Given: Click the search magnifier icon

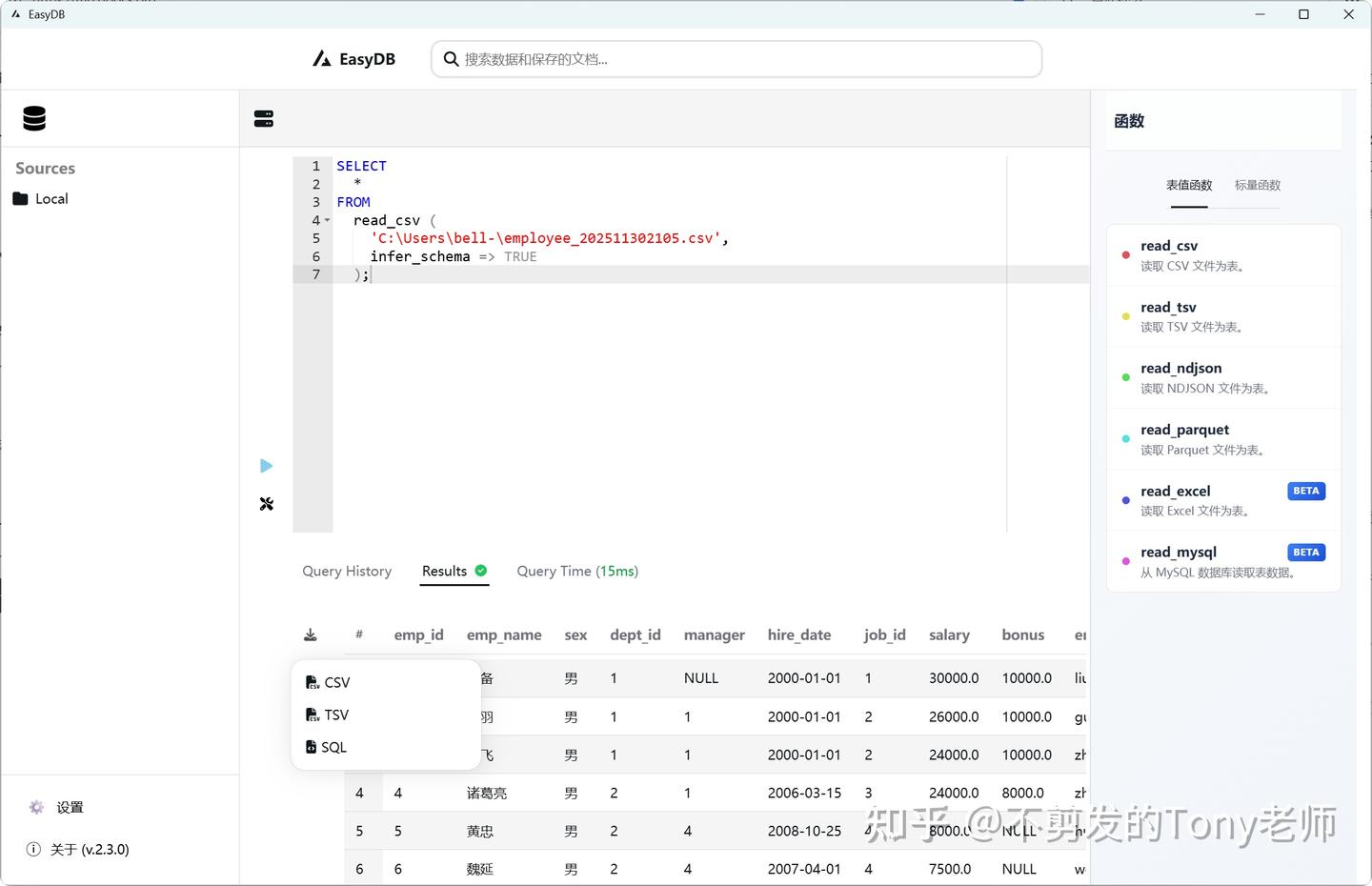Looking at the screenshot, I should point(451,58).
